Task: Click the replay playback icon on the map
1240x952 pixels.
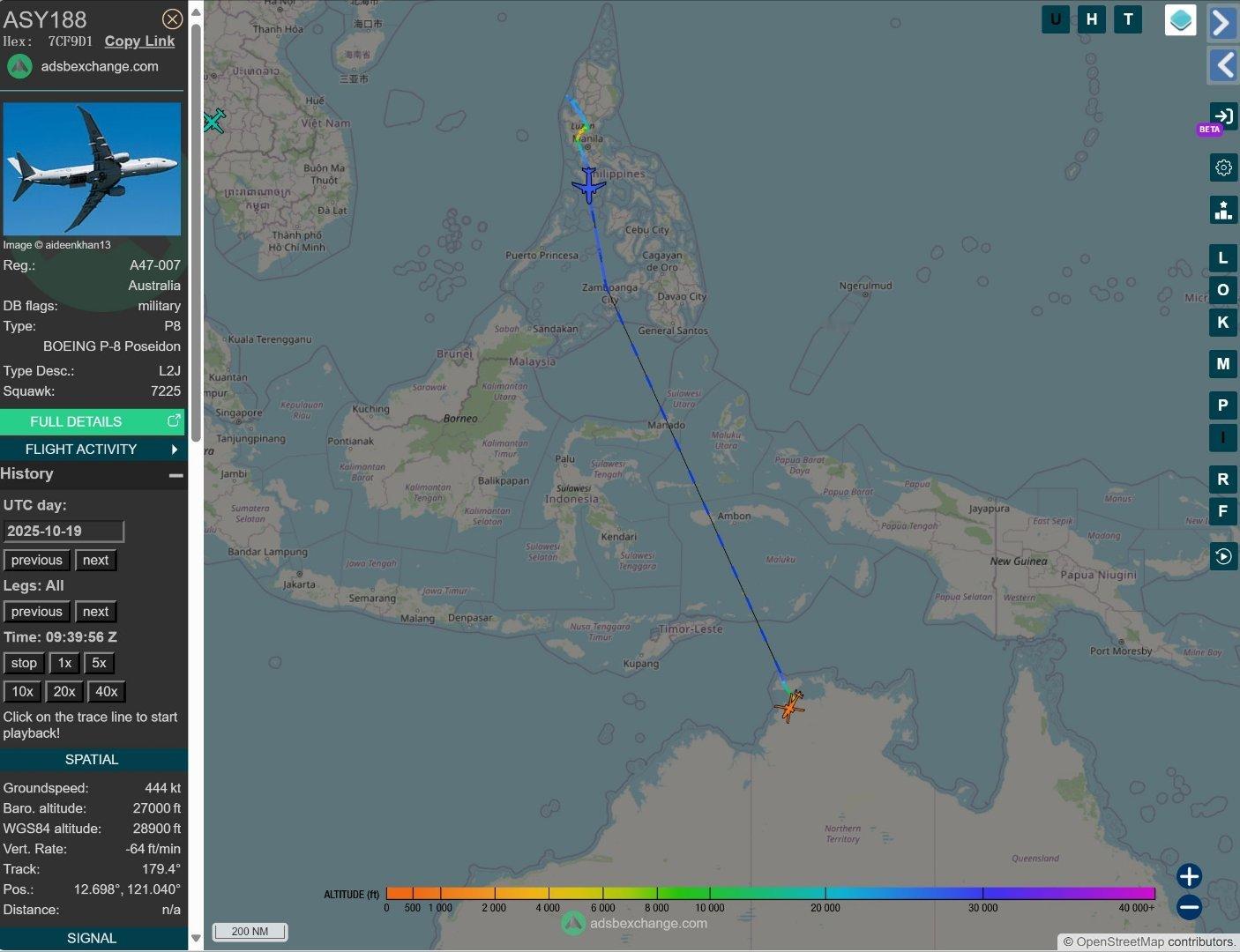Action: (x=1223, y=556)
